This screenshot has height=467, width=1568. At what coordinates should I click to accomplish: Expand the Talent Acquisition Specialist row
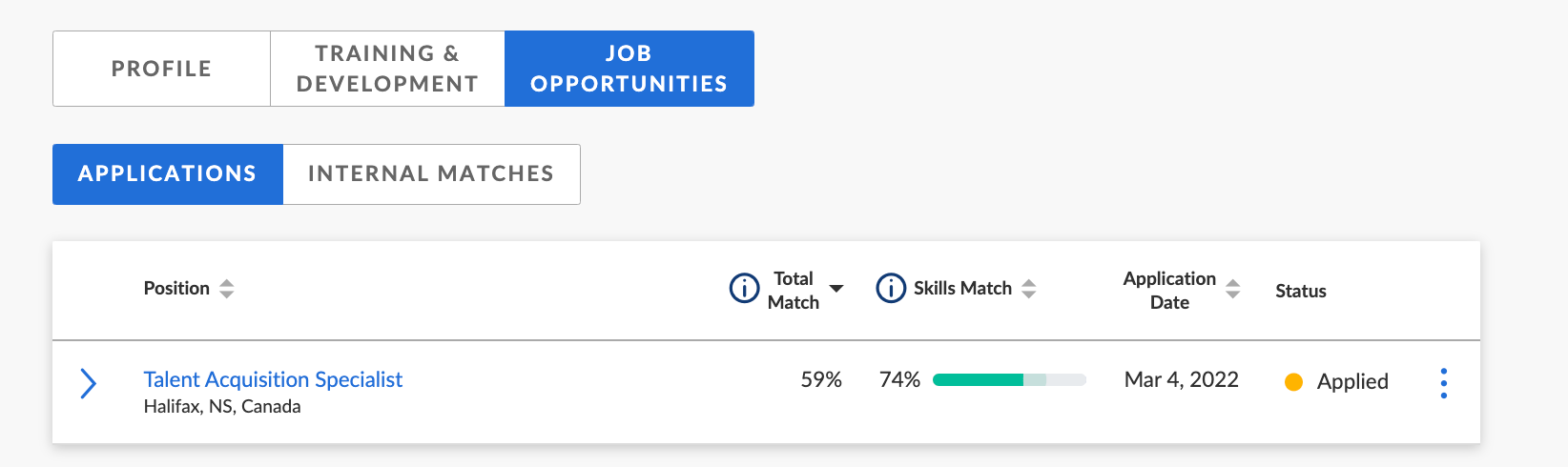tap(88, 383)
